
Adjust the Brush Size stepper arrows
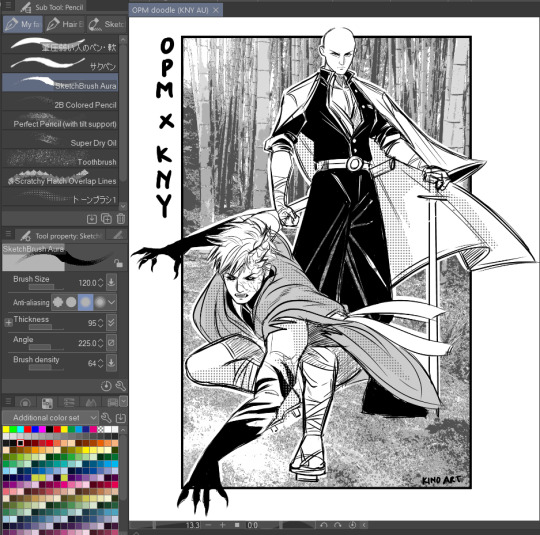pyautogui.click(x=101, y=283)
